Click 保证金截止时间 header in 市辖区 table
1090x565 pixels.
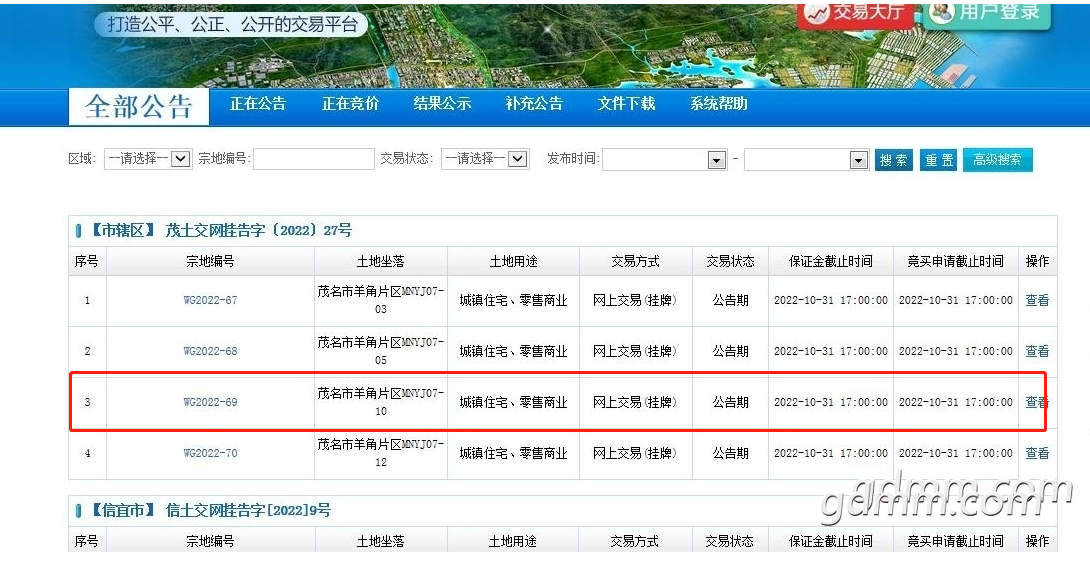[x=831, y=261]
